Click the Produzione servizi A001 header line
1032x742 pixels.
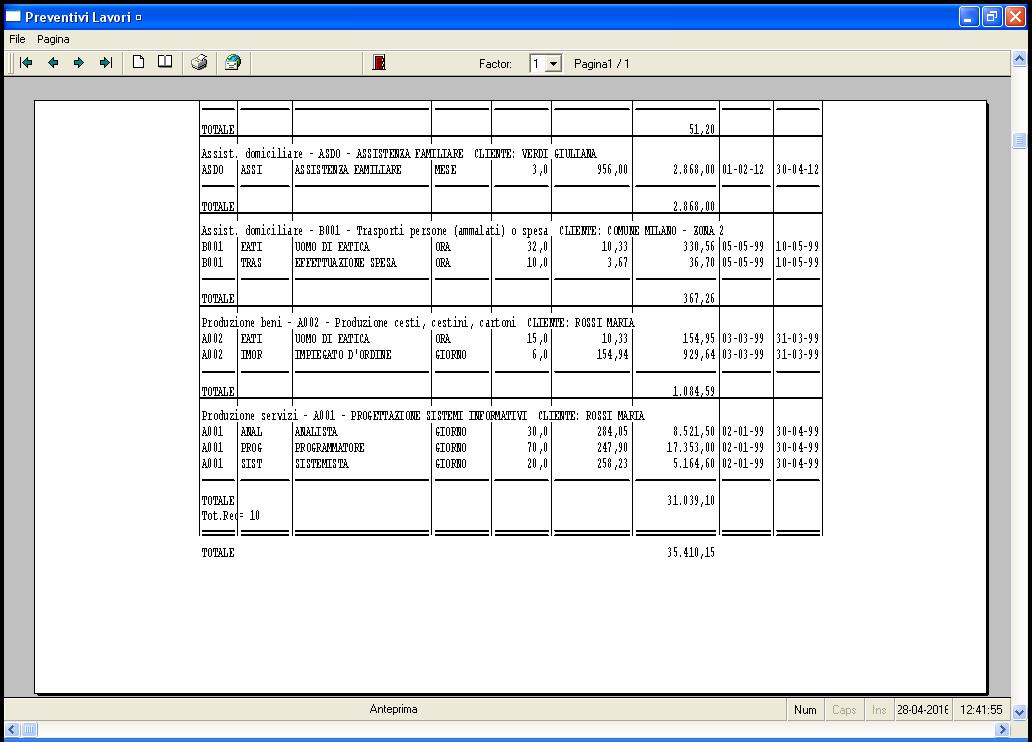pos(423,415)
